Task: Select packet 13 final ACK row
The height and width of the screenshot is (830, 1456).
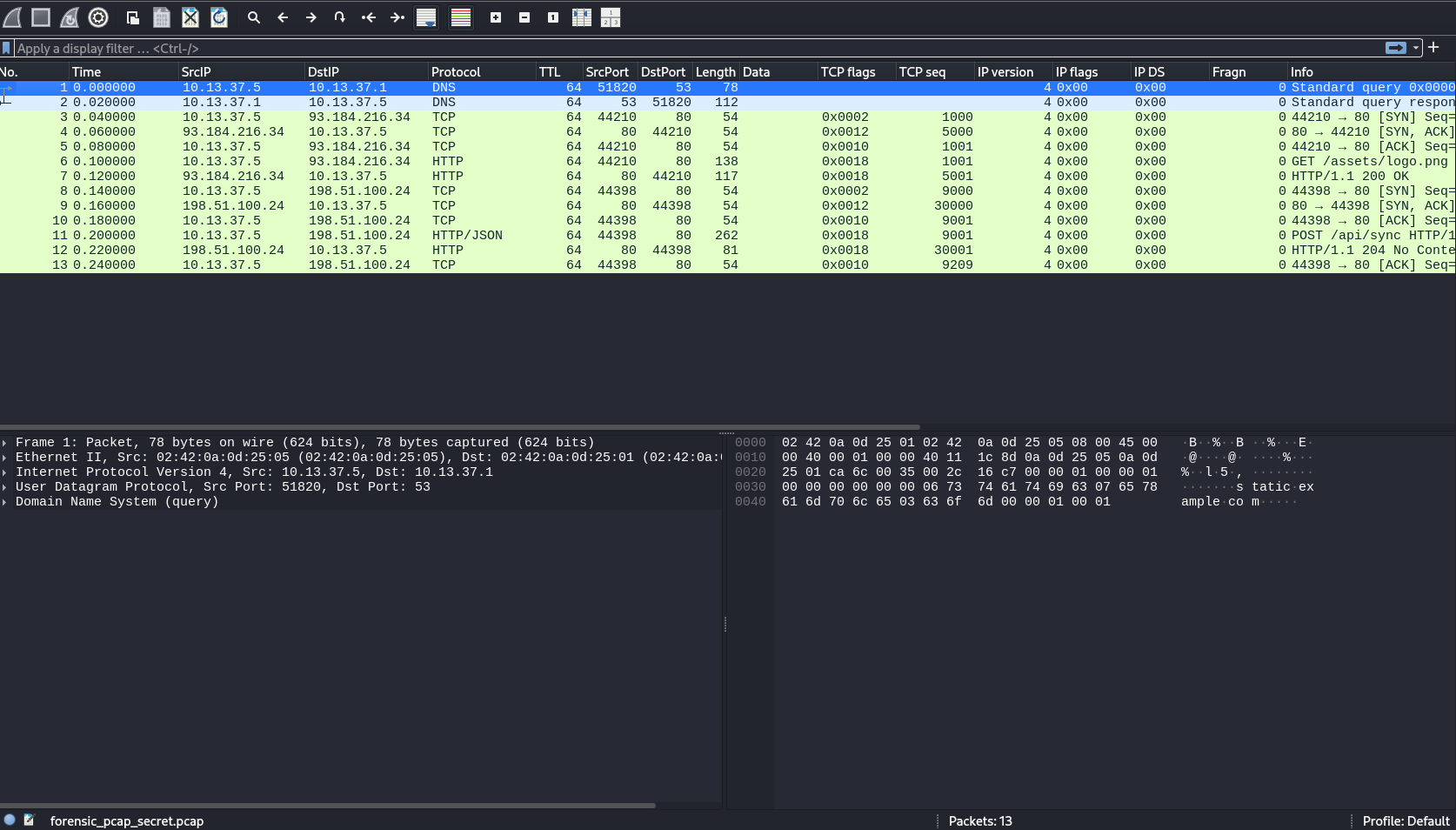Action: click(728, 265)
